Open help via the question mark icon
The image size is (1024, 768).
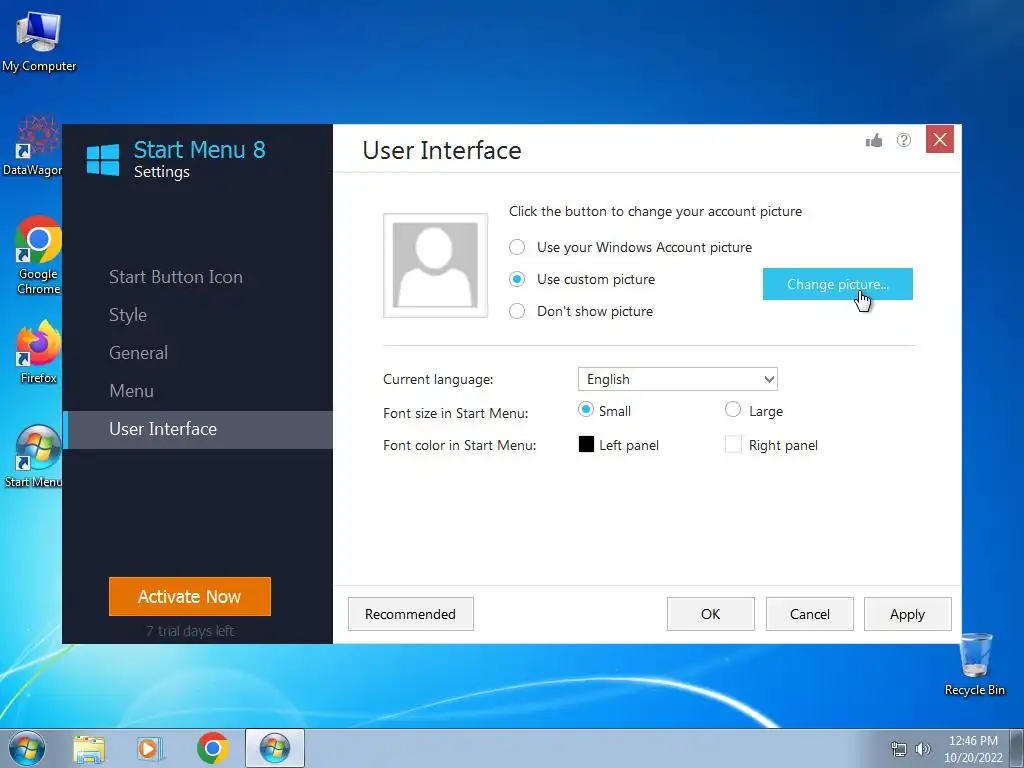pos(904,140)
